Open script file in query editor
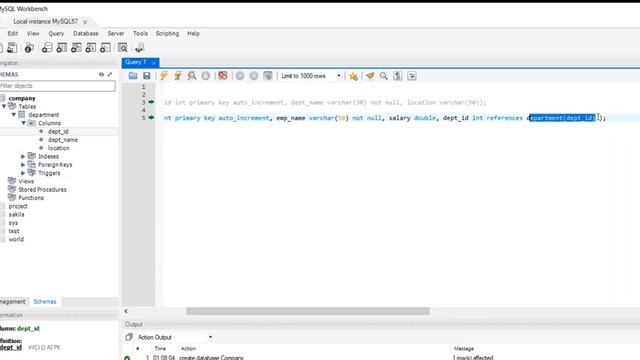640x360 pixels. coord(133,76)
